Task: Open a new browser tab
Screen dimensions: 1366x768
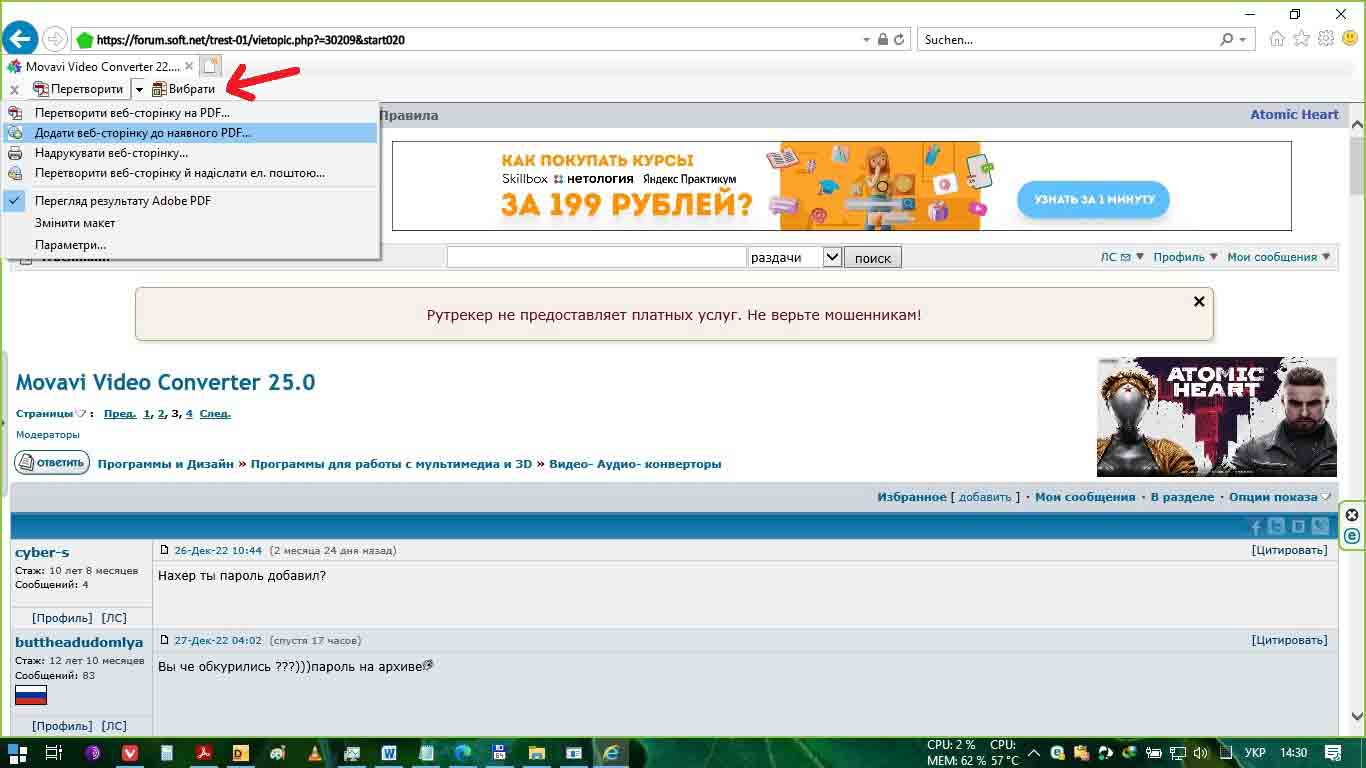Action: pyautogui.click(x=210, y=66)
